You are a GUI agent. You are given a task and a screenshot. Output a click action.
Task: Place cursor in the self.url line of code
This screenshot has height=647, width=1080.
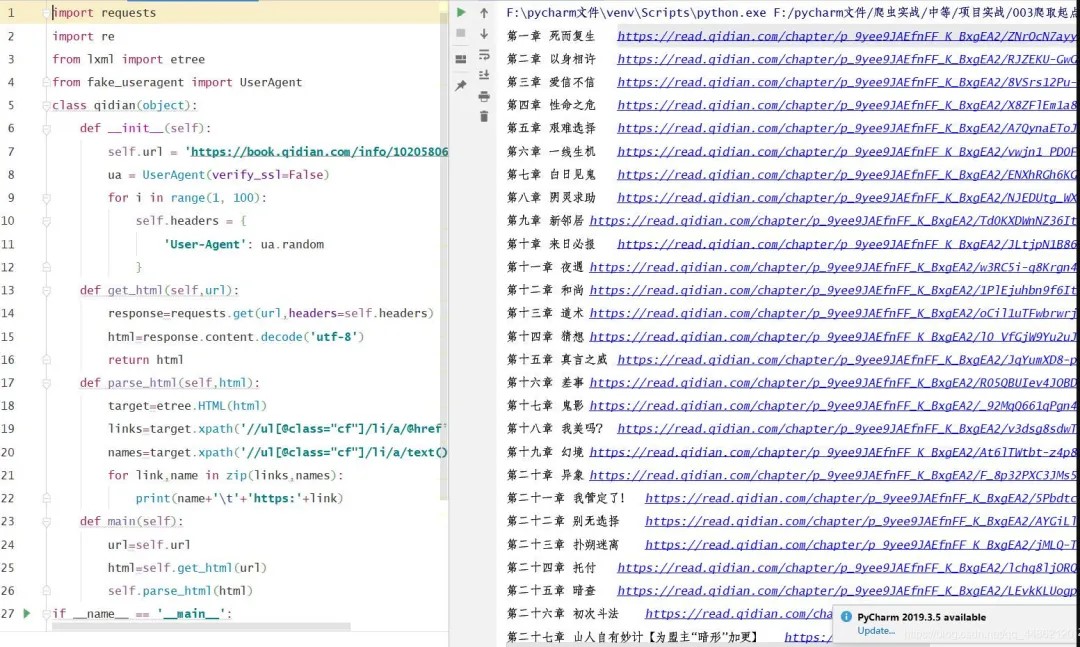(x=278, y=152)
